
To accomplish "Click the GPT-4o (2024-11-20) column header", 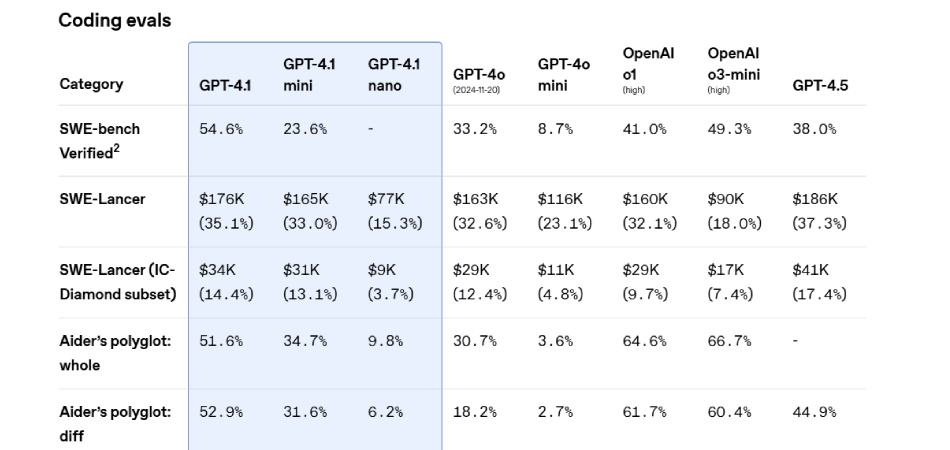I will pos(479,80).
